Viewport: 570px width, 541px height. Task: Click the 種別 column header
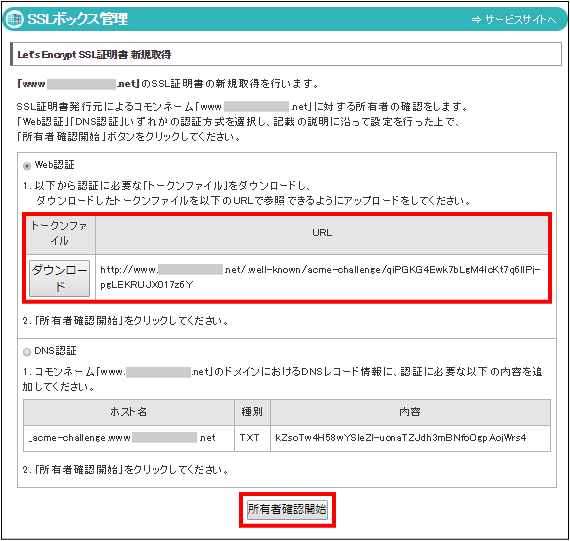pyautogui.click(x=252, y=412)
